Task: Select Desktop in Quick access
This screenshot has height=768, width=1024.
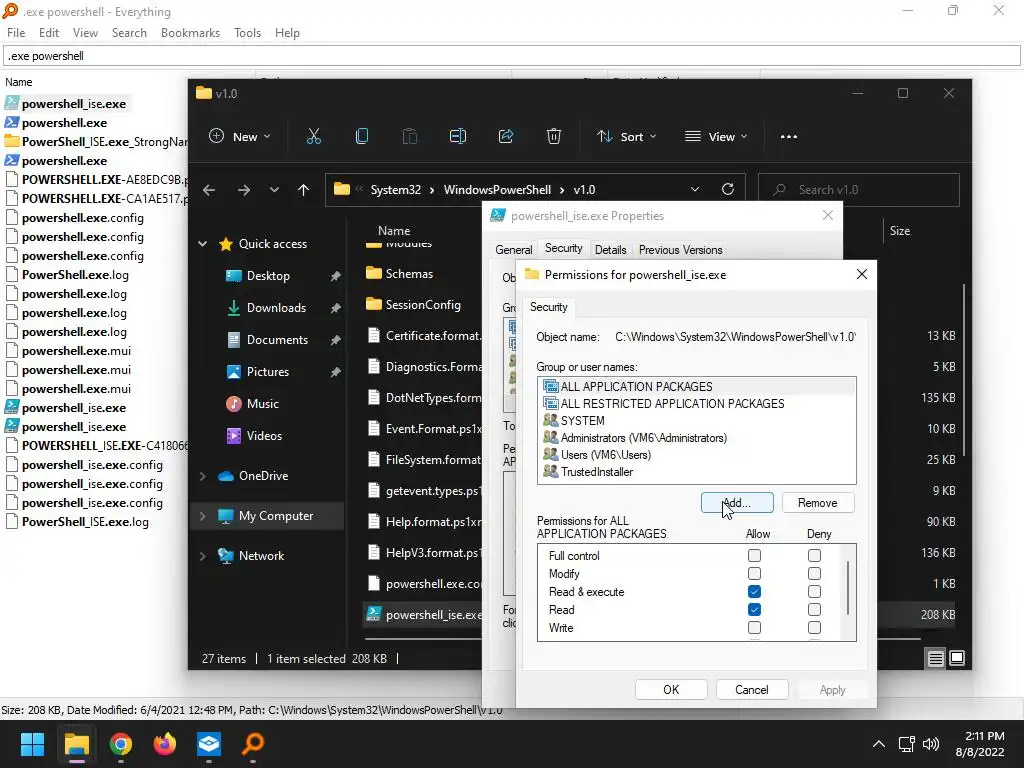Action: (268, 276)
